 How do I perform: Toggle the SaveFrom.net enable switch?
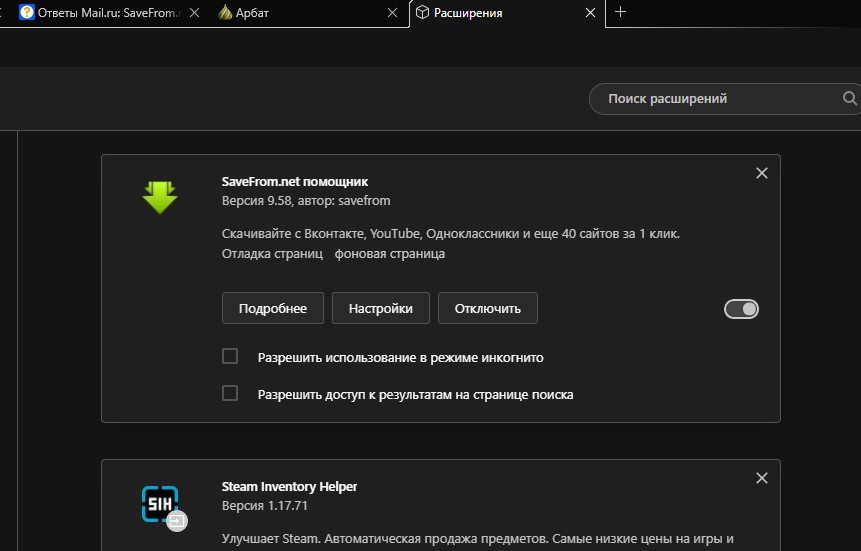(741, 309)
